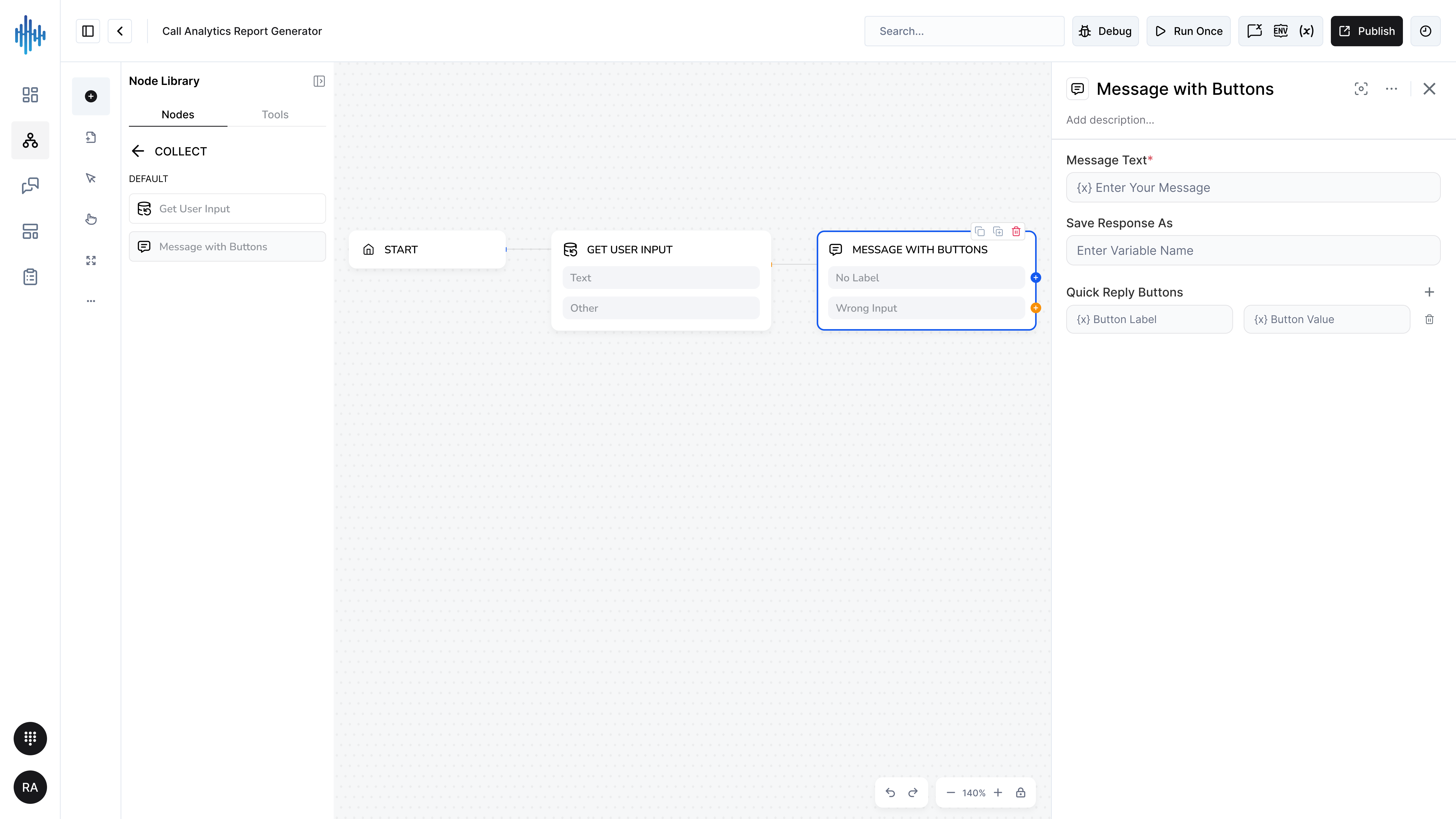
Task: Go back from COLLECT category
Action: (x=138, y=151)
